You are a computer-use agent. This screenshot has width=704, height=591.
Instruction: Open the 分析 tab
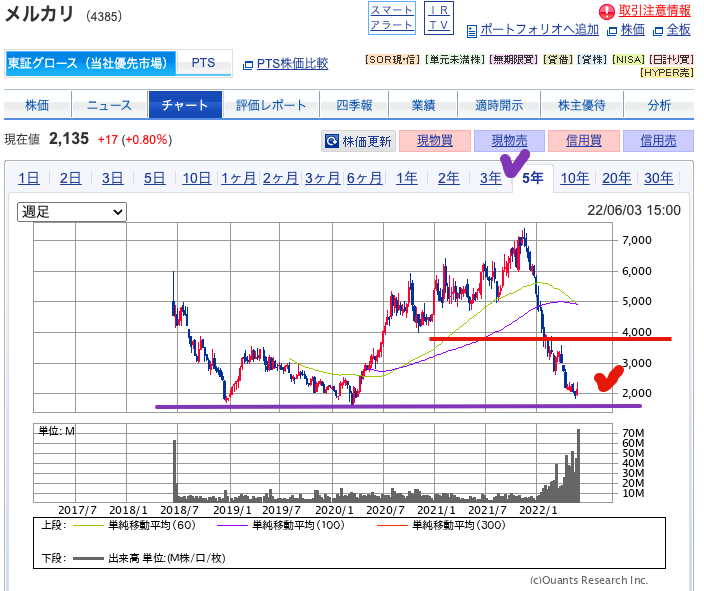[659, 105]
